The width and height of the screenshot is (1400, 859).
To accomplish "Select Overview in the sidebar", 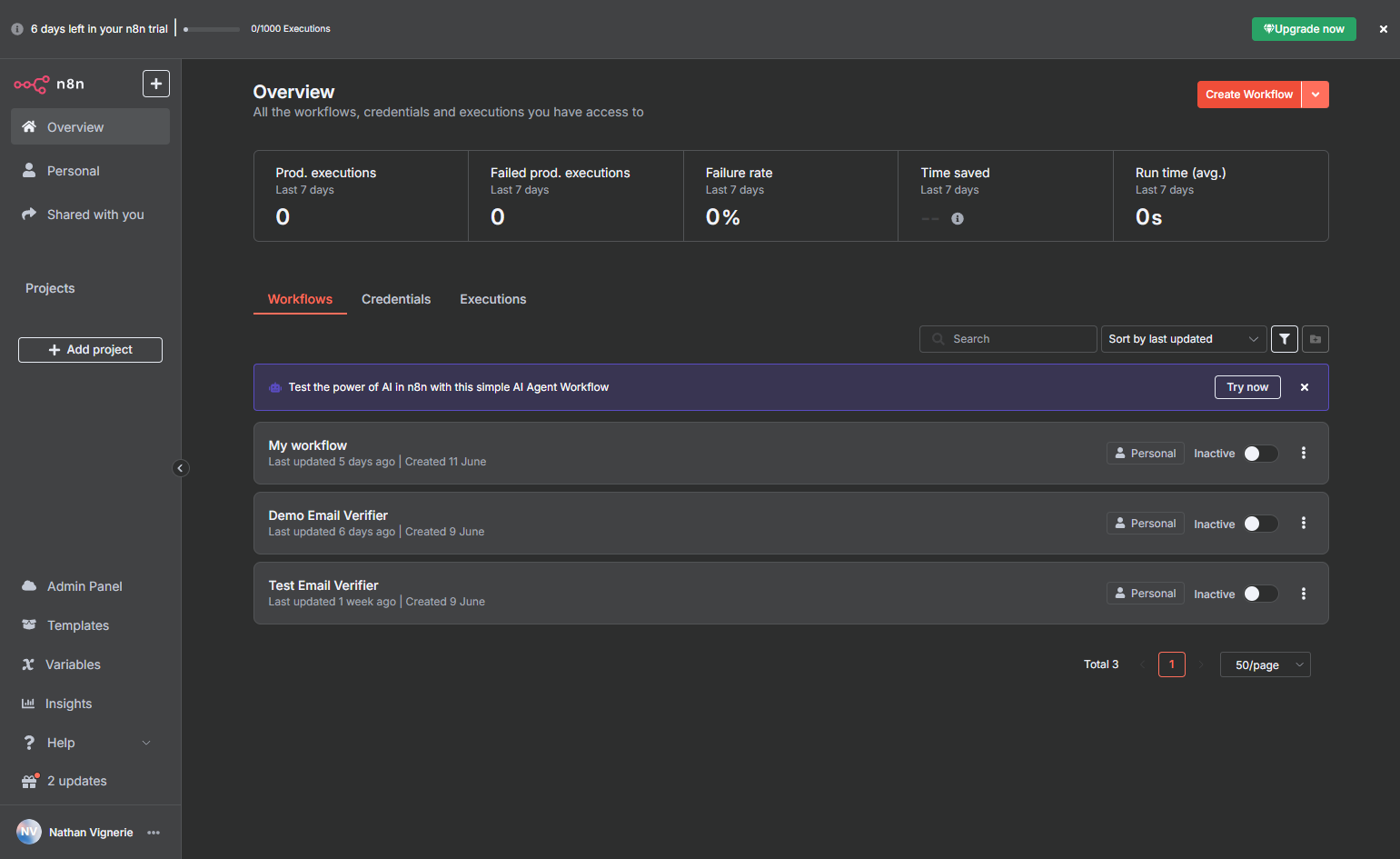I will coord(90,127).
